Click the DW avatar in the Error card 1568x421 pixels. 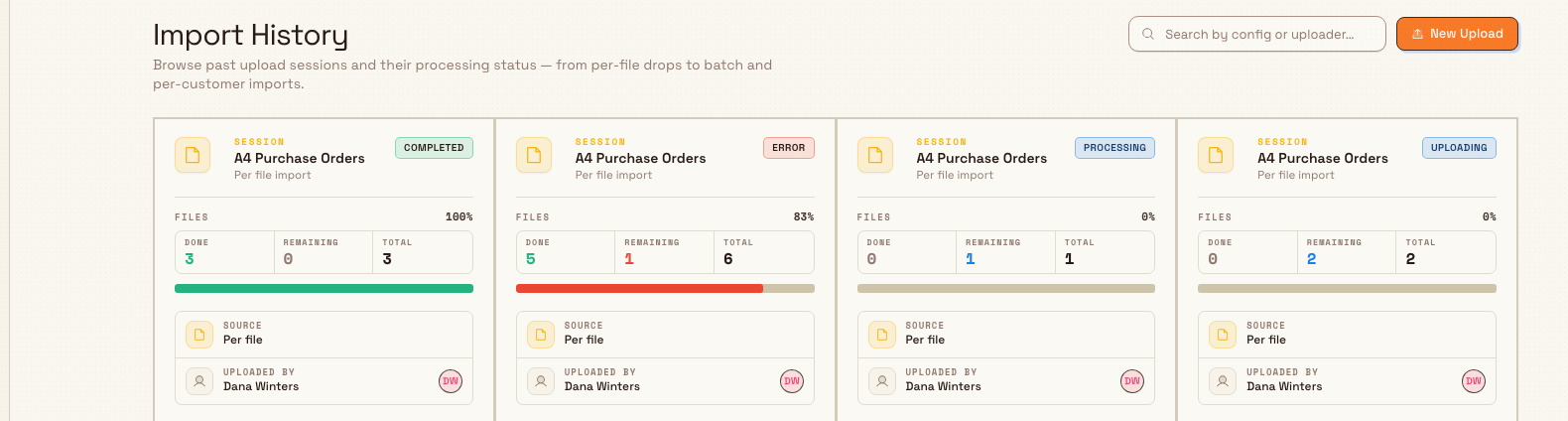pyautogui.click(x=792, y=381)
